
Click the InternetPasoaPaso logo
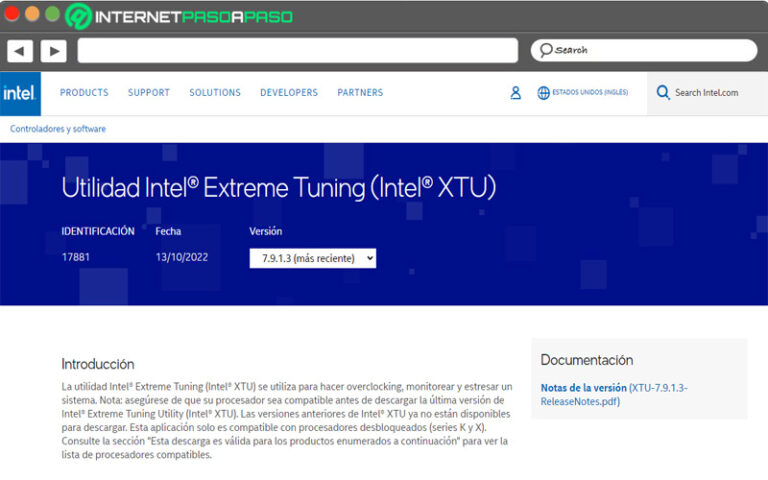179,17
